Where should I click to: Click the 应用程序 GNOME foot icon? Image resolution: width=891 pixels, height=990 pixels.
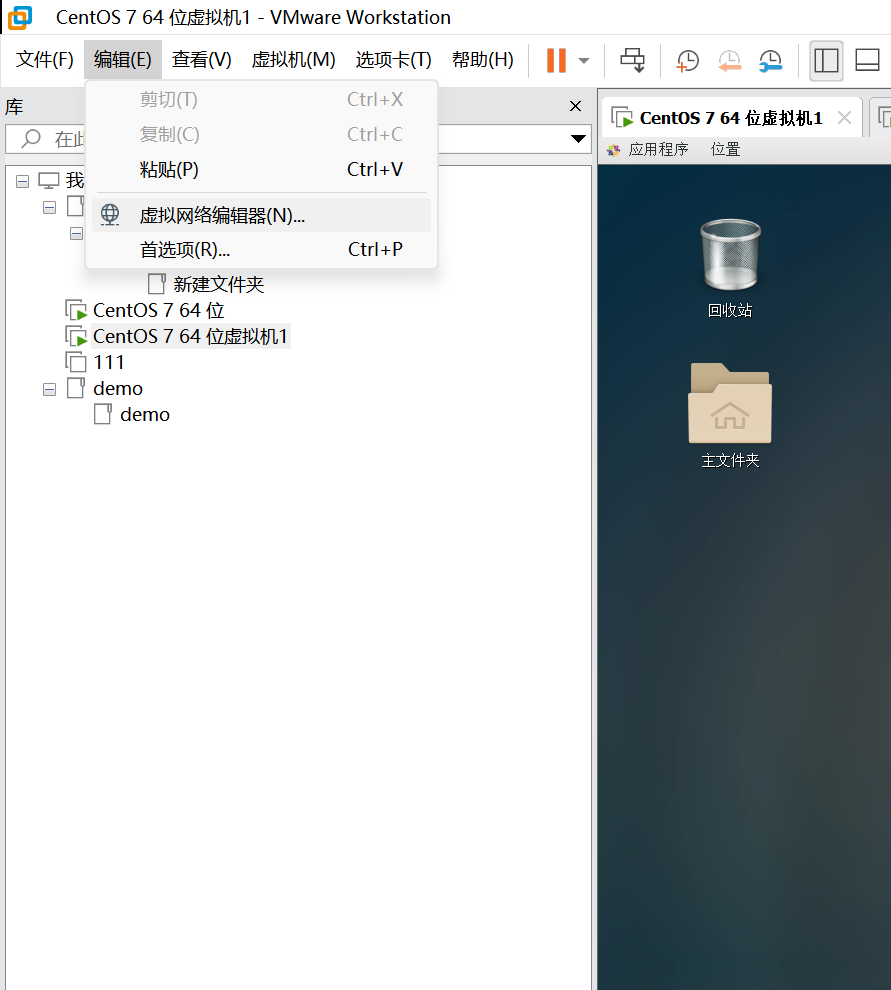tap(613, 150)
